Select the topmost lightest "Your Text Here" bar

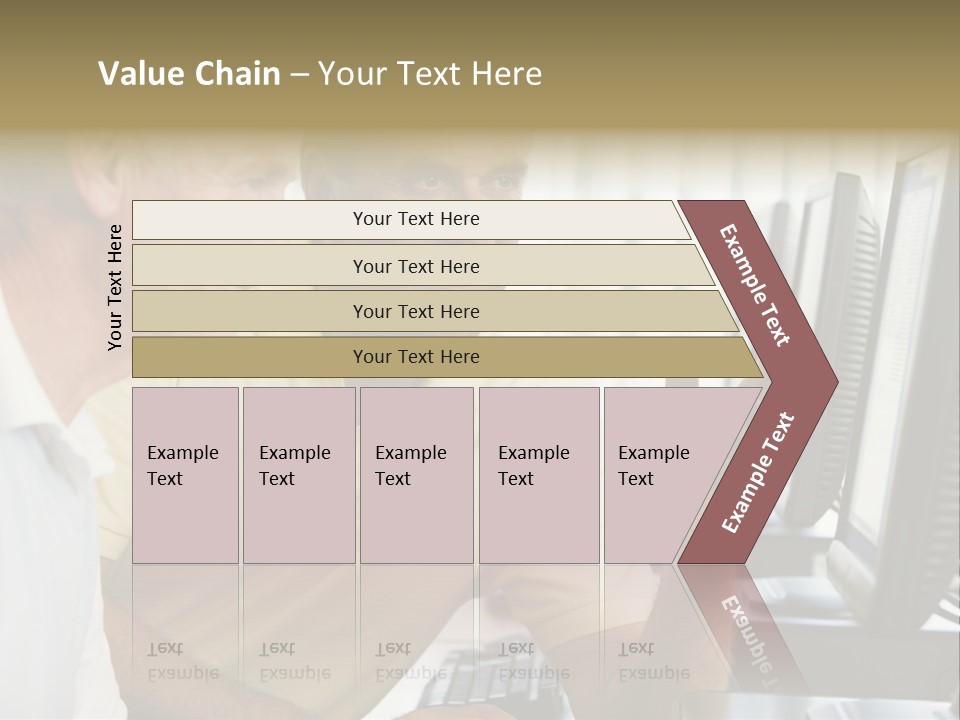(x=411, y=220)
